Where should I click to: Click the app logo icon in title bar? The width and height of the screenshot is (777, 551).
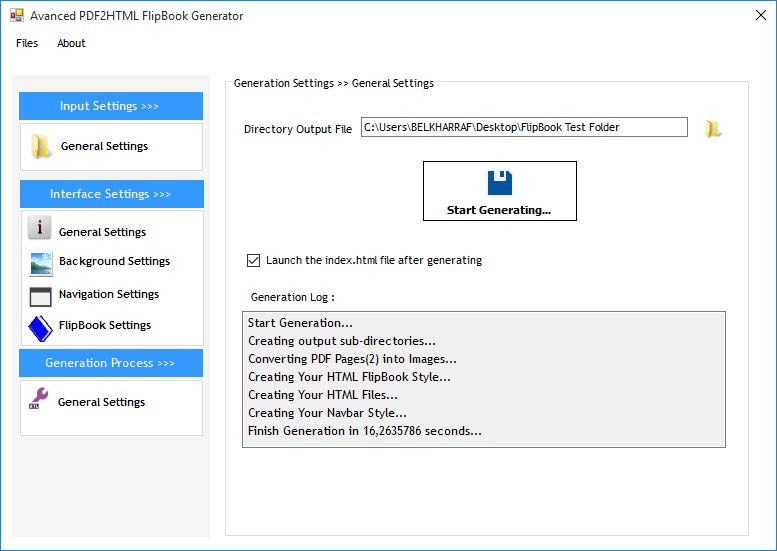[x=17, y=15]
